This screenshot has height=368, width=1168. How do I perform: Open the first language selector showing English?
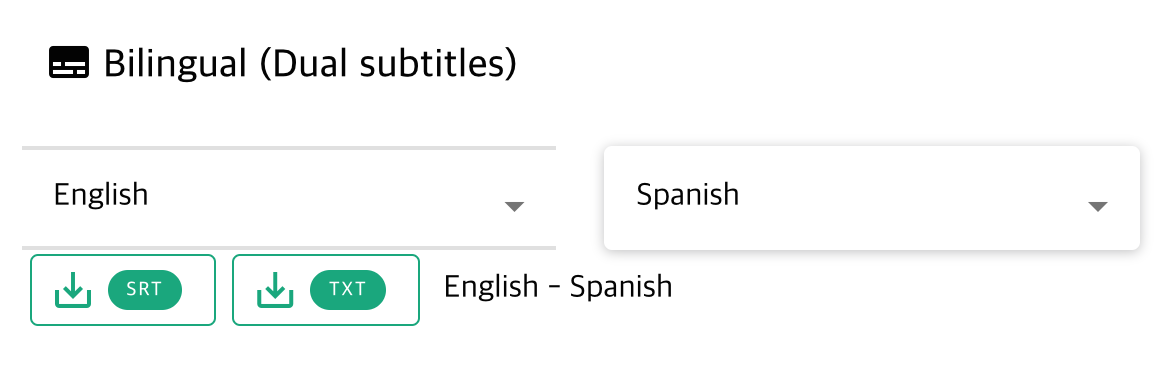pos(289,198)
